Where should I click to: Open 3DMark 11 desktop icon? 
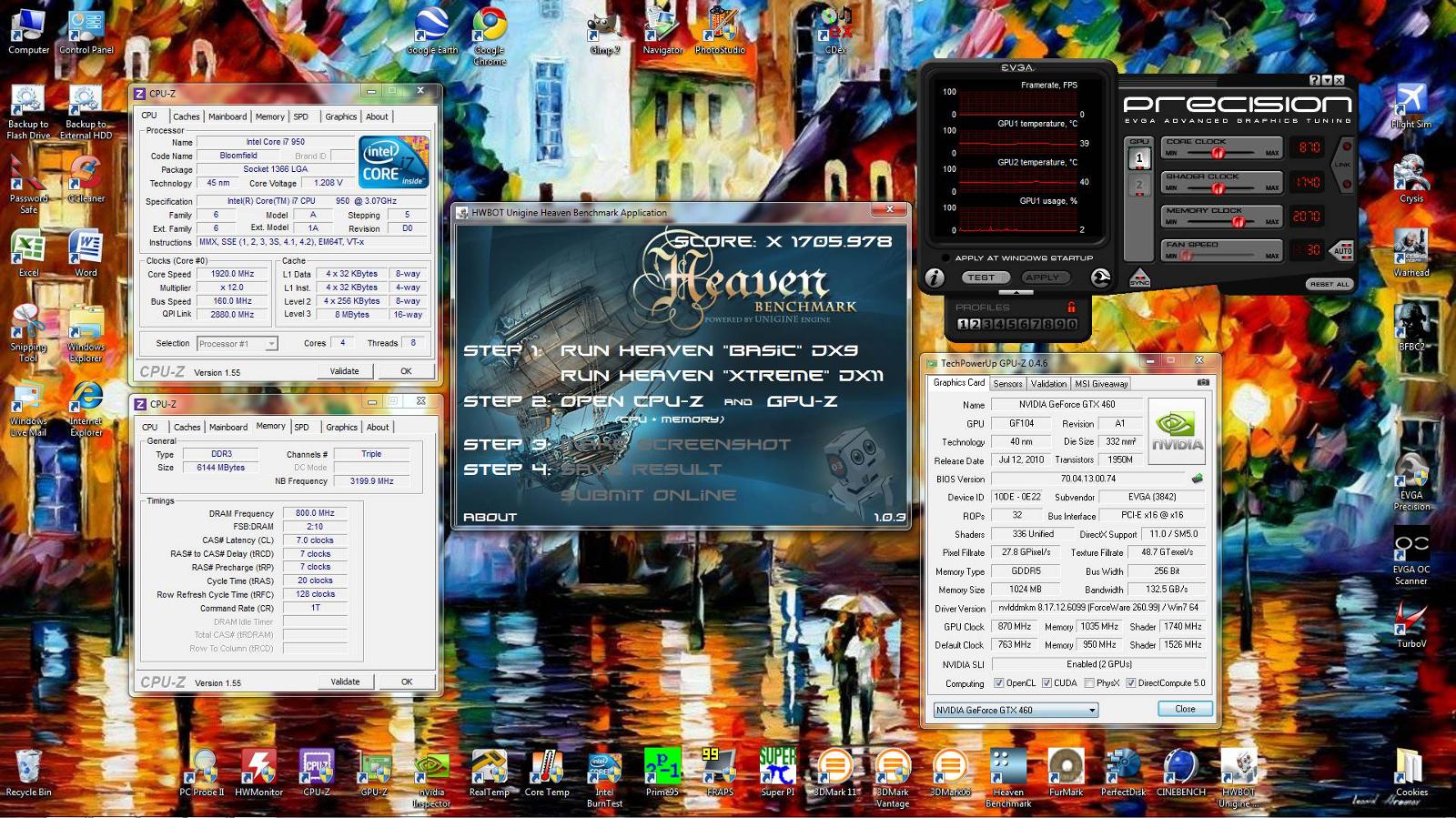(835, 773)
